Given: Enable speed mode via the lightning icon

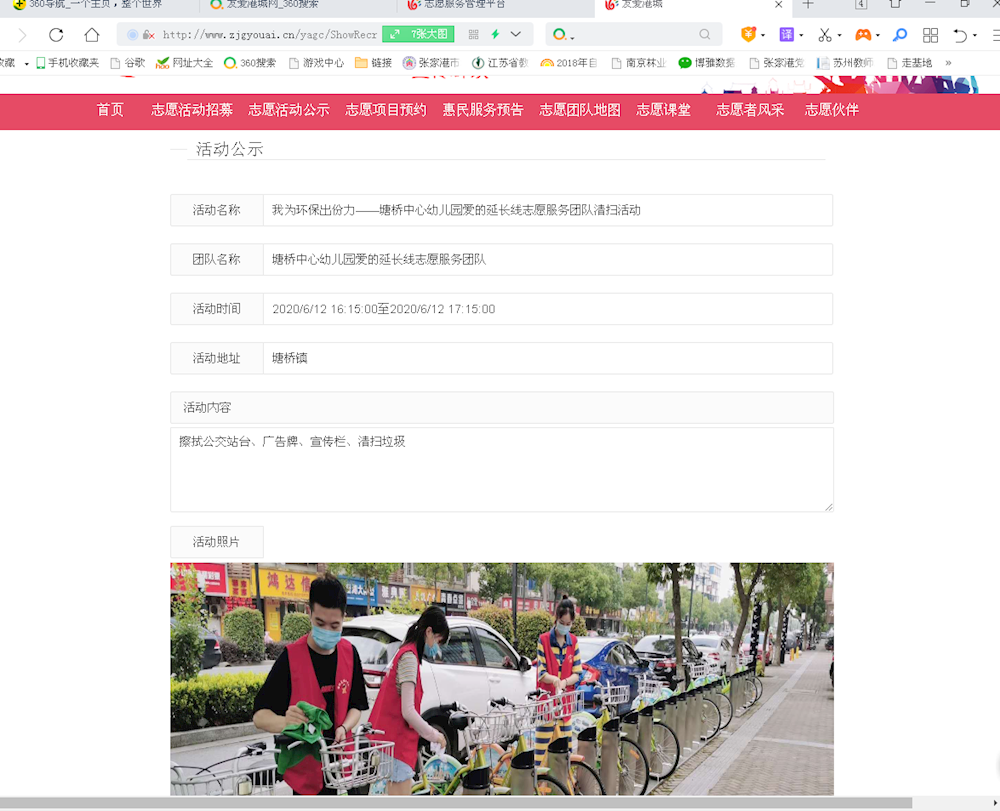Looking at the screenshot, I should [x=494, y=34].
